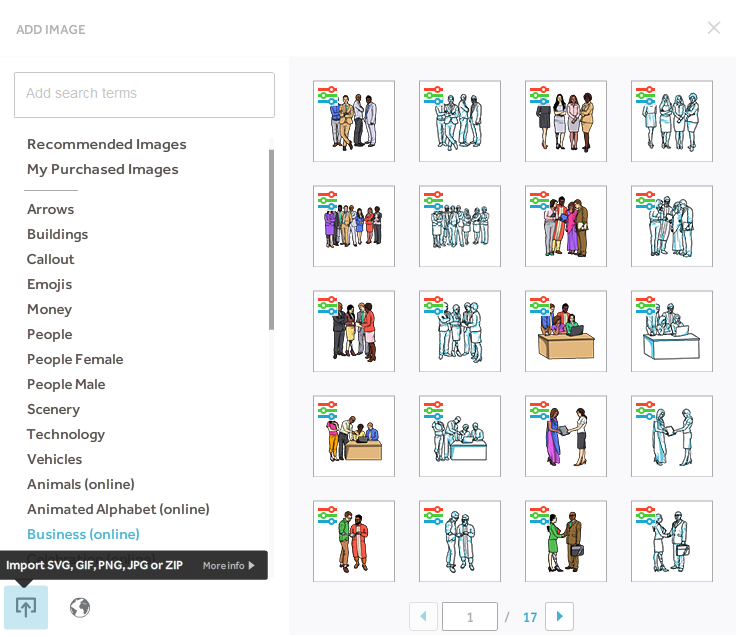Select My Purchased Images category
737x637 pixels.
(103, 169)
